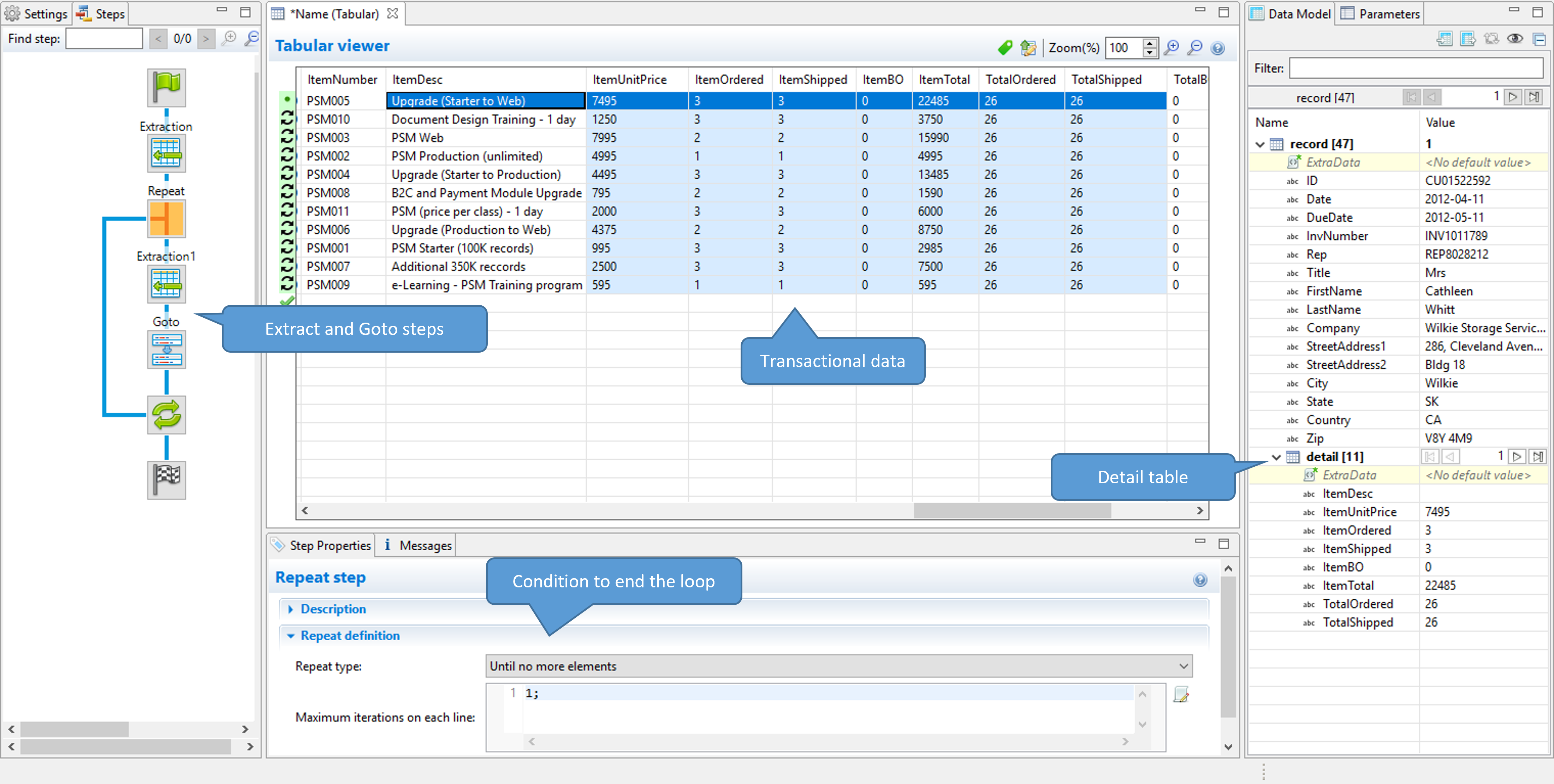The height and width of the screenshot is (784, 1554).
Task: Click the synchronize arrows icon in Data Model
Action: [x=1491, y=39]
